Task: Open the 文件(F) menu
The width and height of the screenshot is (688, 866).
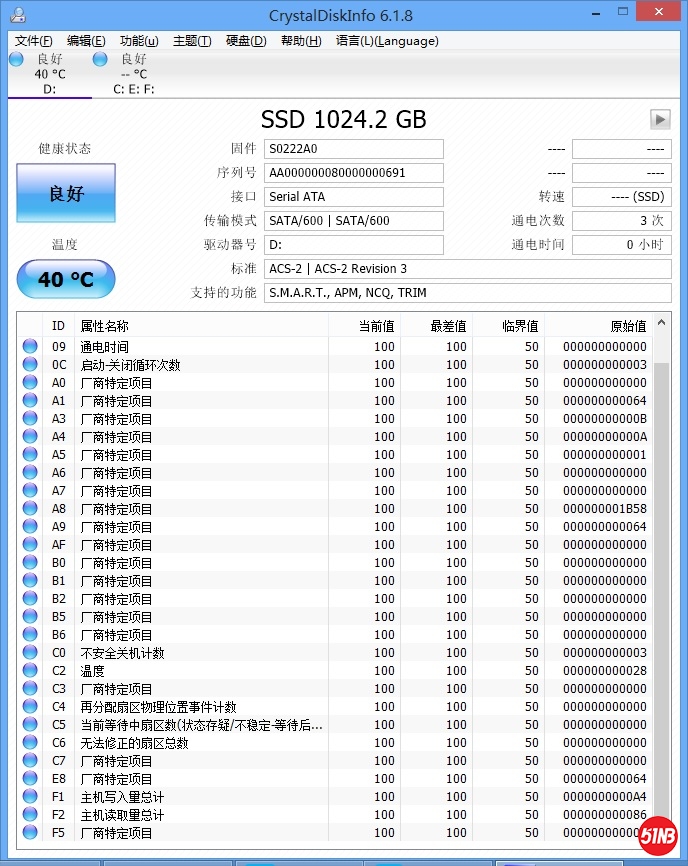Action: click(33, 41)
